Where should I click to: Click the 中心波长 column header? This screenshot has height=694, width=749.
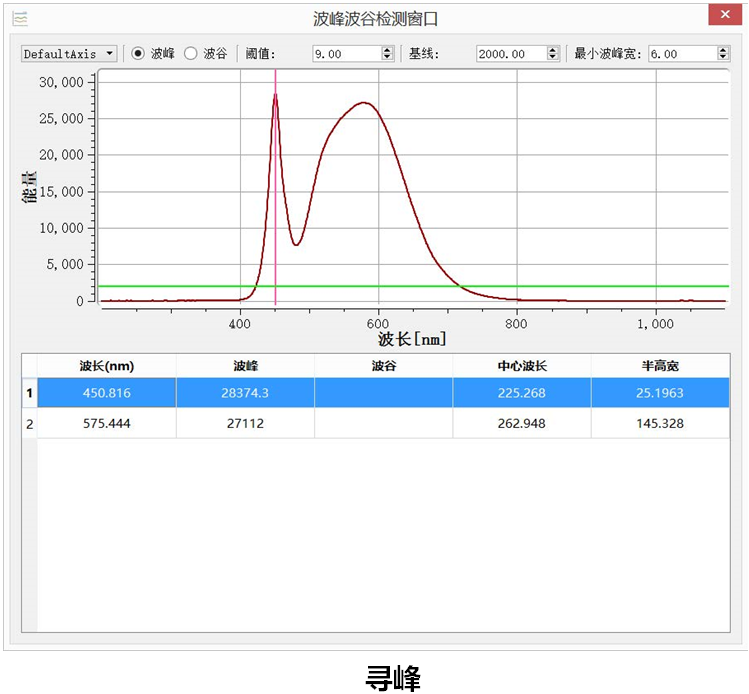coord(522,366)
